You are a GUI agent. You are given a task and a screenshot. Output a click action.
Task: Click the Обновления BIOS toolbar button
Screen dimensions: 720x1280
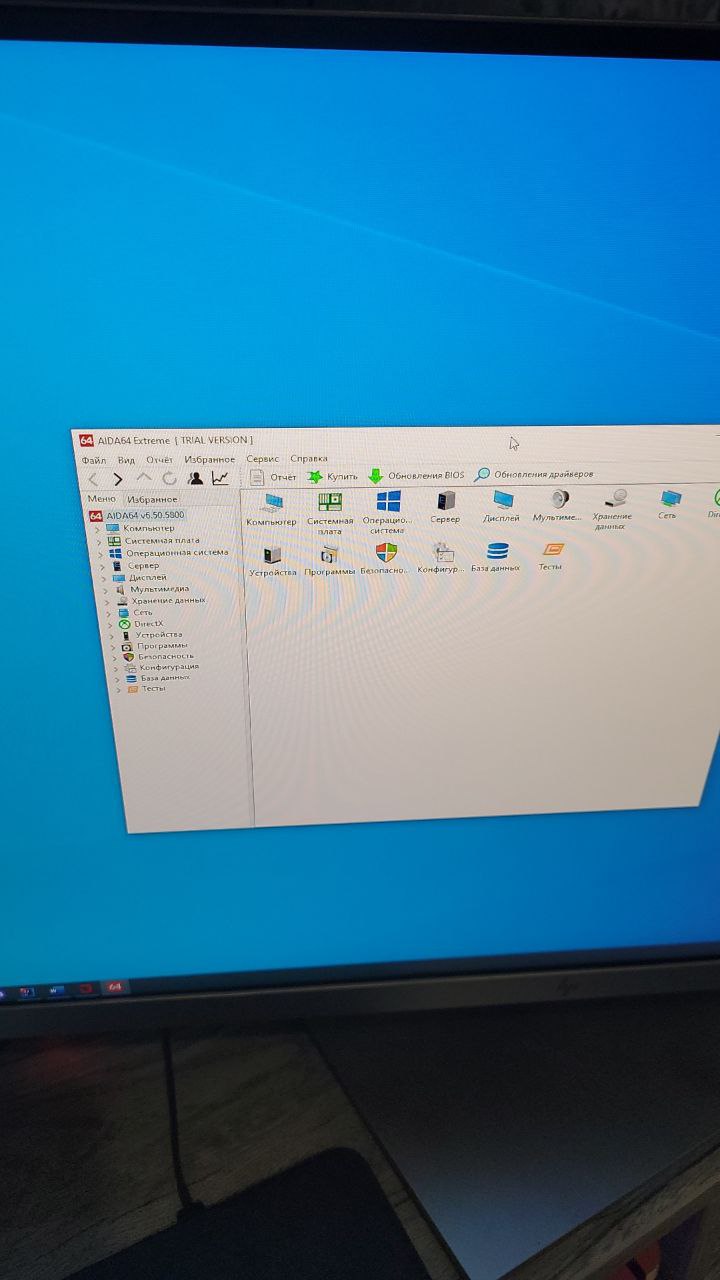(x=416, y=475)
